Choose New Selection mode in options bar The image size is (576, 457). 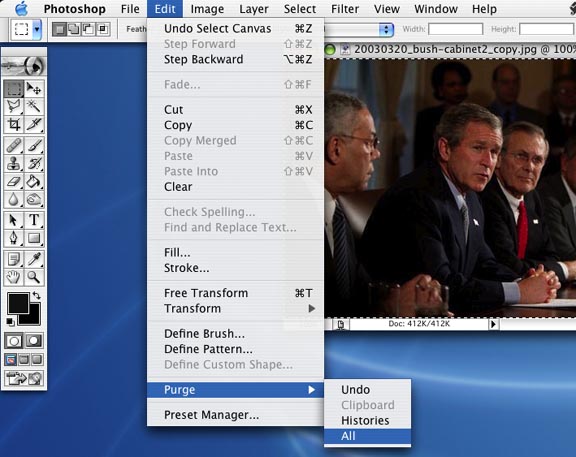(59, 29)
